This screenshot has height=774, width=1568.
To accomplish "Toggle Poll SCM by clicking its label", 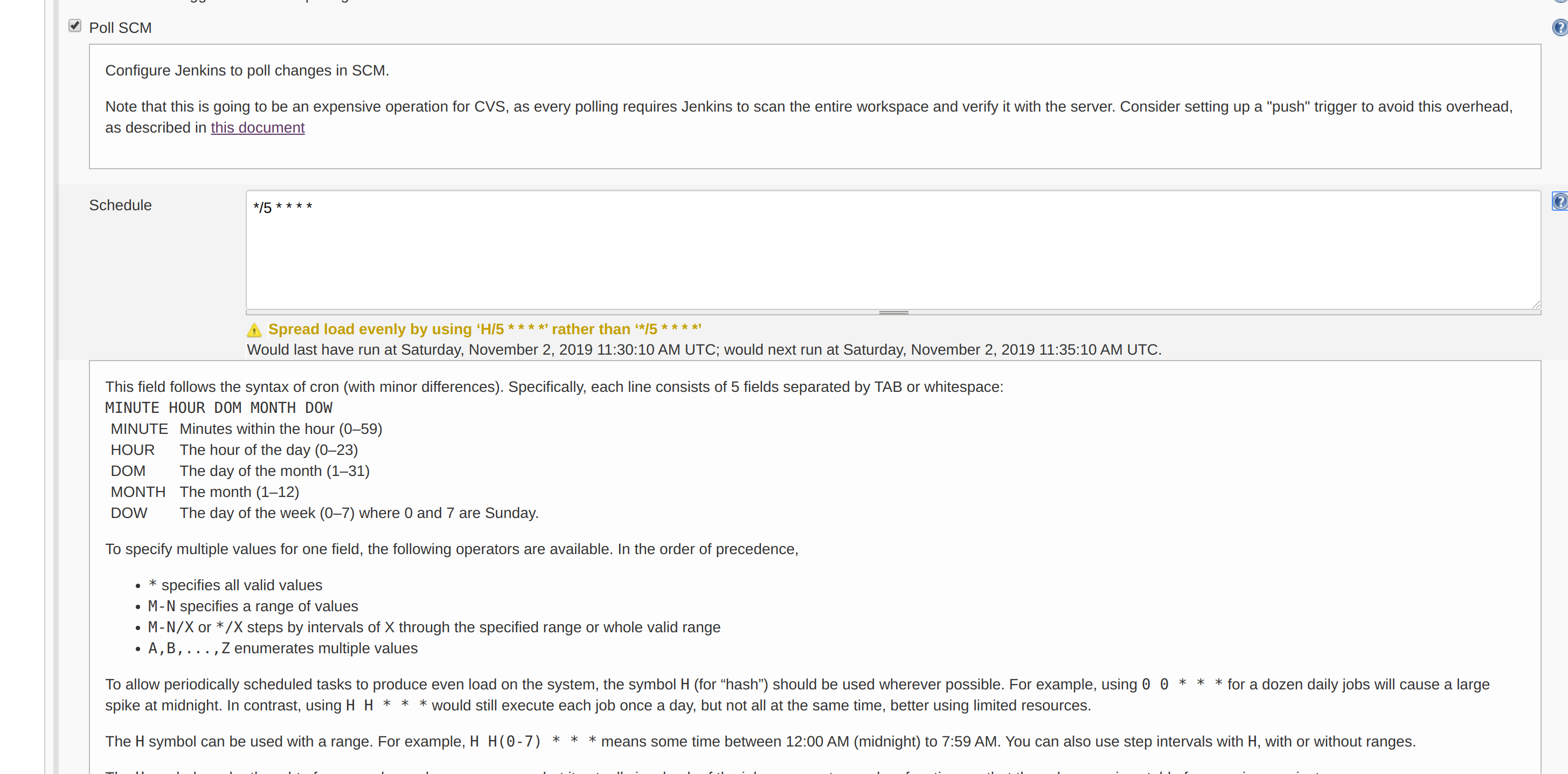I will [121, 27].
